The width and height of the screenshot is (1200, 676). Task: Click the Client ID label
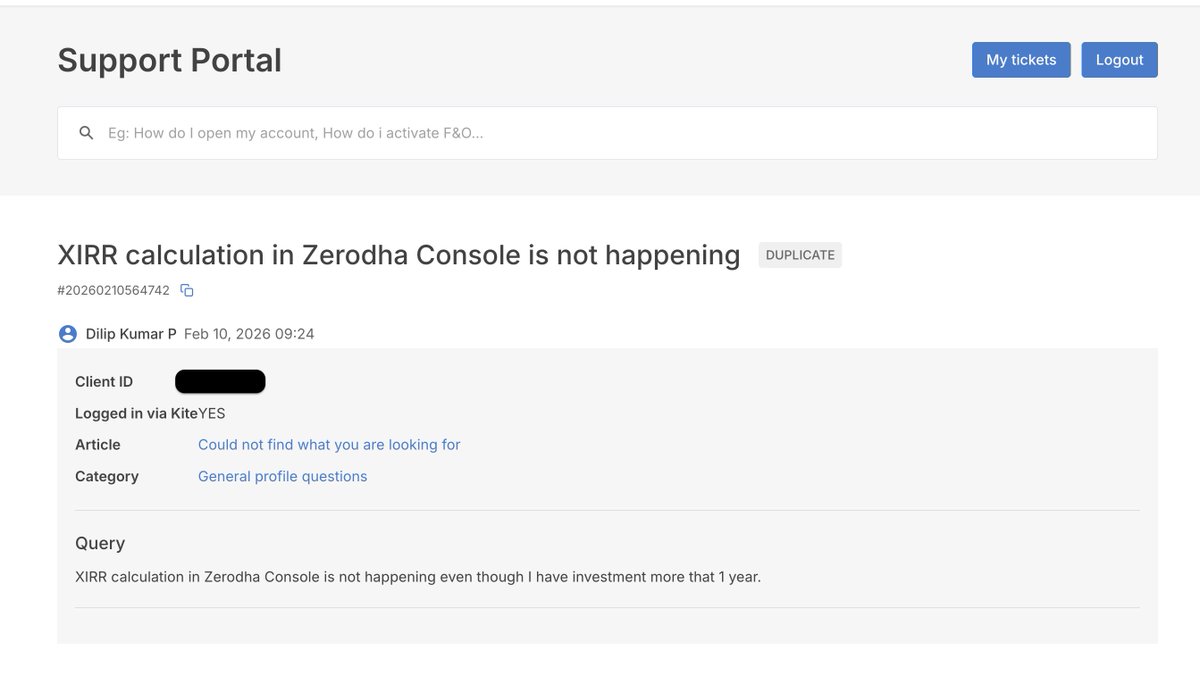(x=104, y=382)
